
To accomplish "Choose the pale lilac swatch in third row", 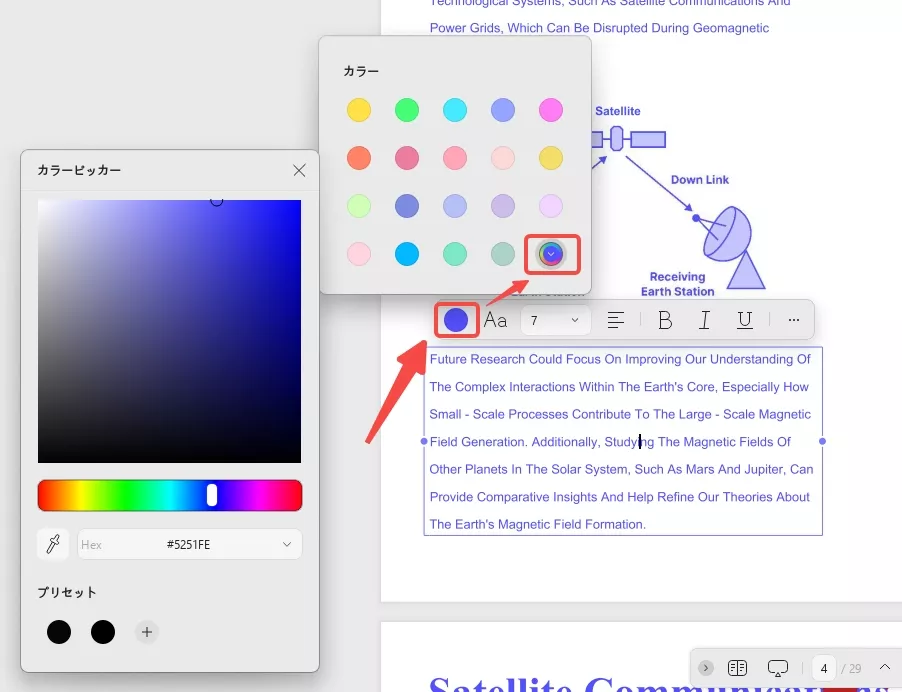I will [551, 206].
